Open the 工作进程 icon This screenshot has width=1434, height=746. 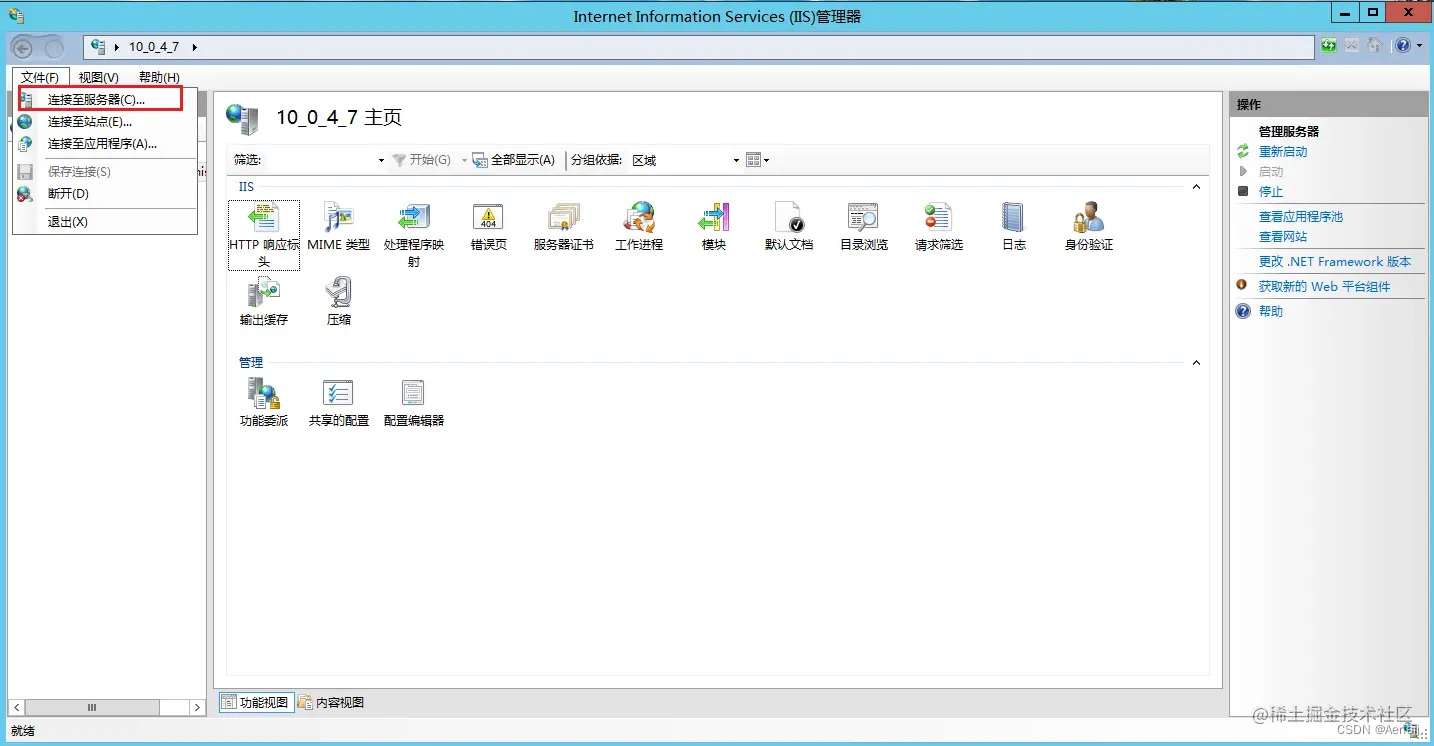[x=639, y=218]
